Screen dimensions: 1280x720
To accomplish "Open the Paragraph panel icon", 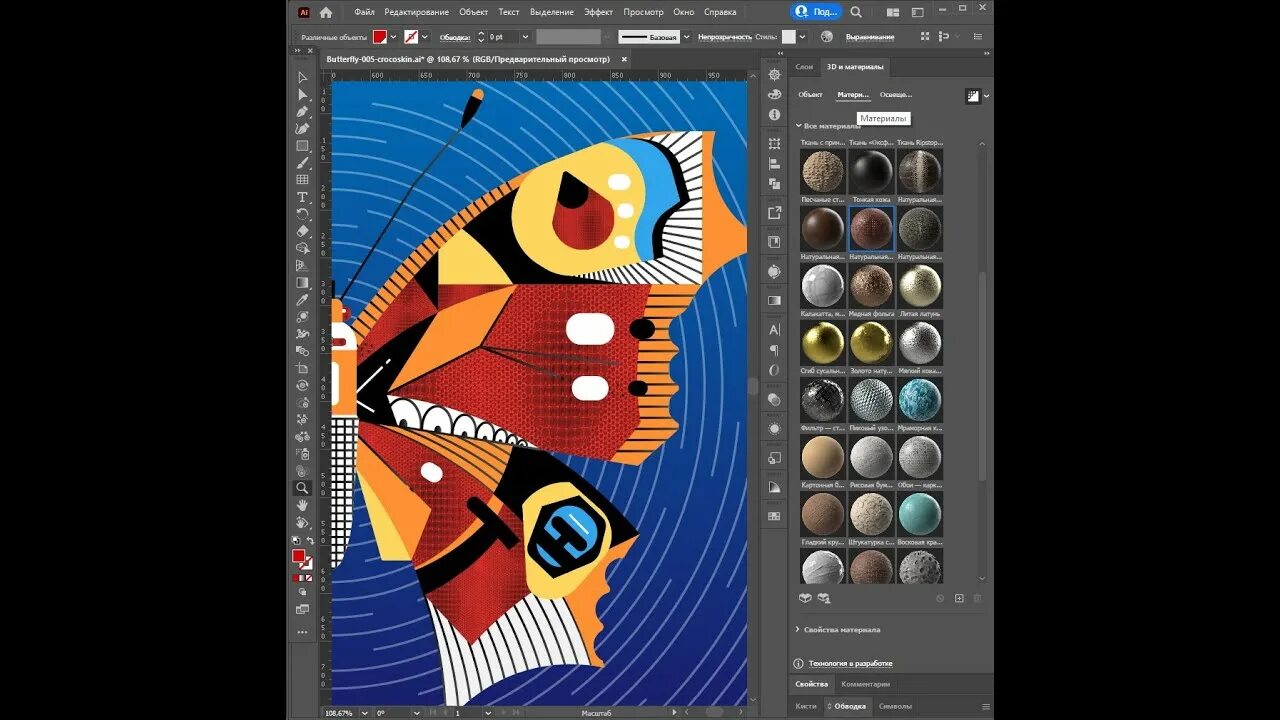I will (x=774, y=350).
